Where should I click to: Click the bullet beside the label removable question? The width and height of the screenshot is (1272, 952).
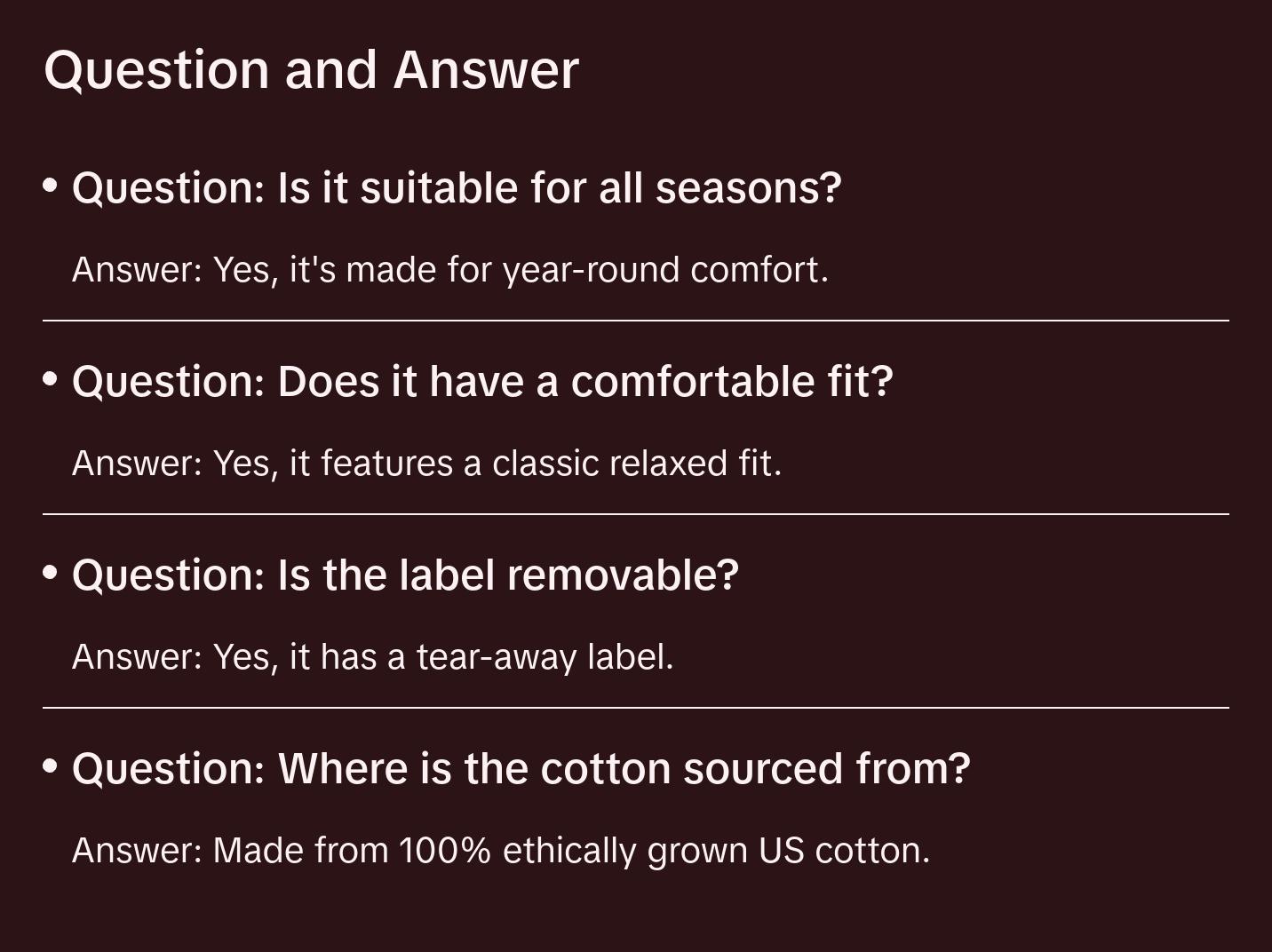(51, 573)
